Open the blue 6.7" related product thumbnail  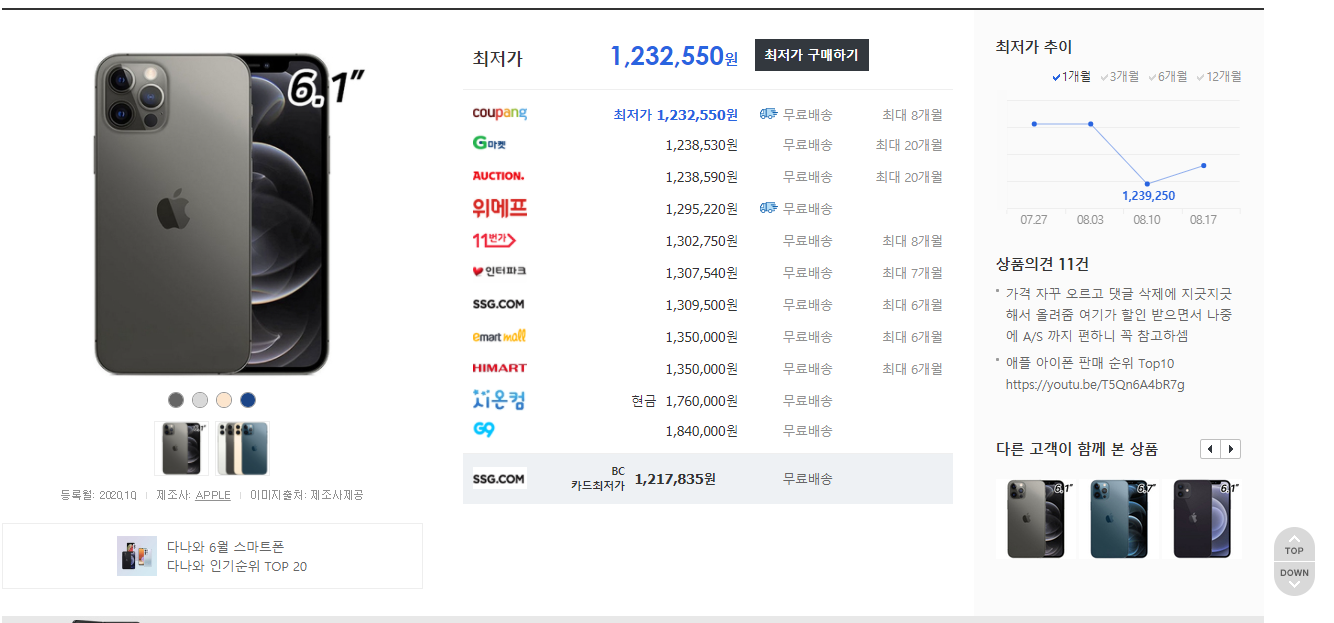(1120, 519)
